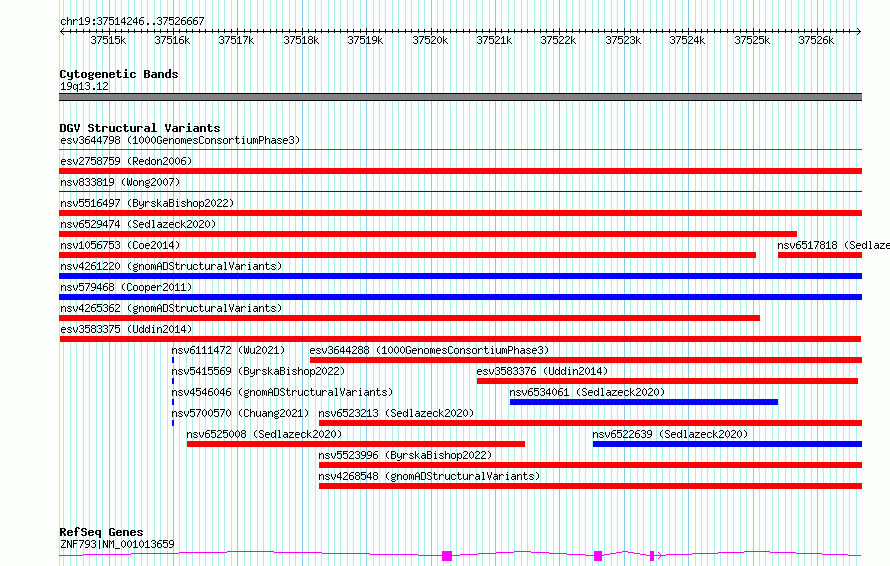Click the DGV Structural Variants track heading
Screen dimensions: 890x566
pyautogui.click(x=140, y=128)
